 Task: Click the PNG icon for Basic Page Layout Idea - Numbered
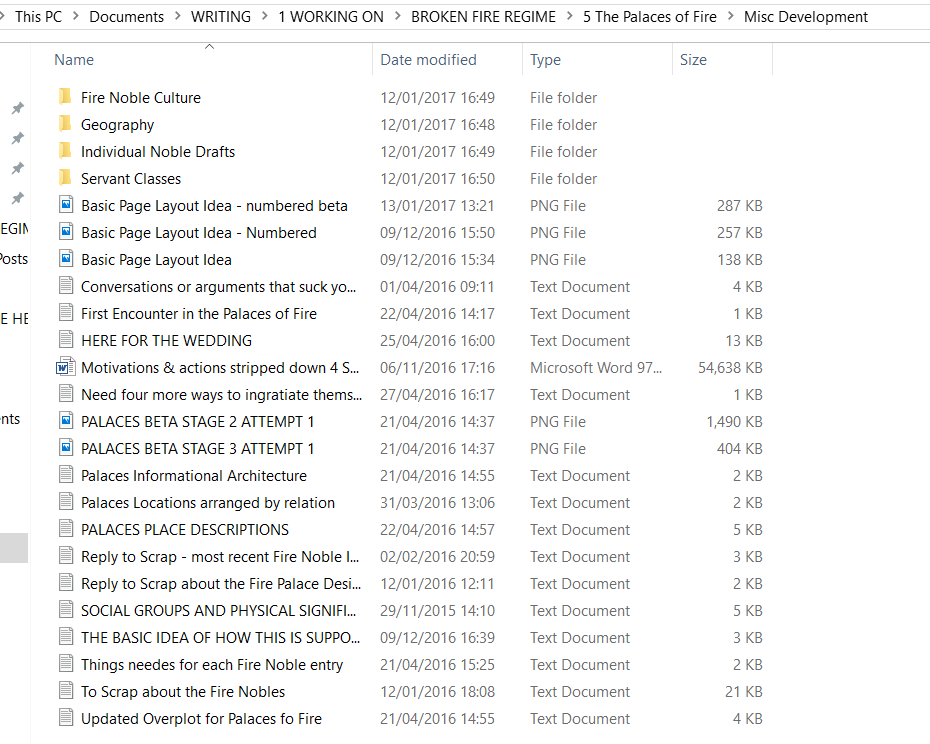[x=66, y=232]
